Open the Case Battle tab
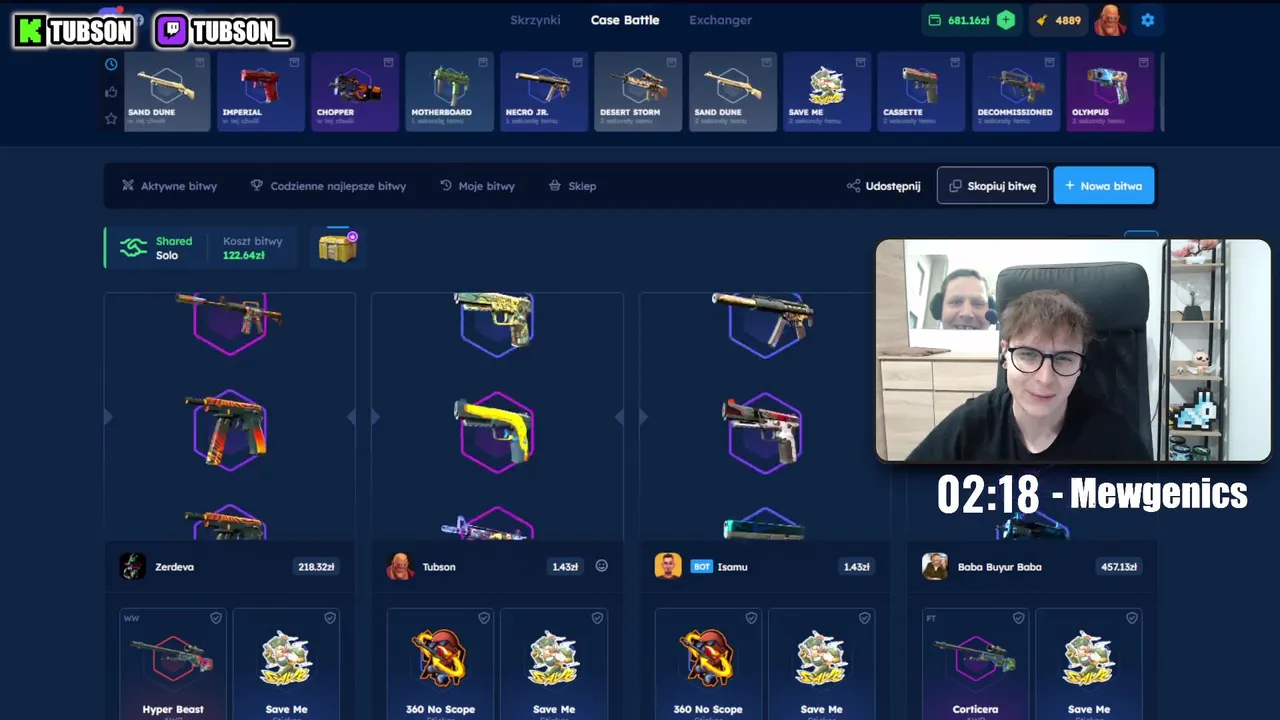This screenshot has height=720, width=1280. (625, 20)
